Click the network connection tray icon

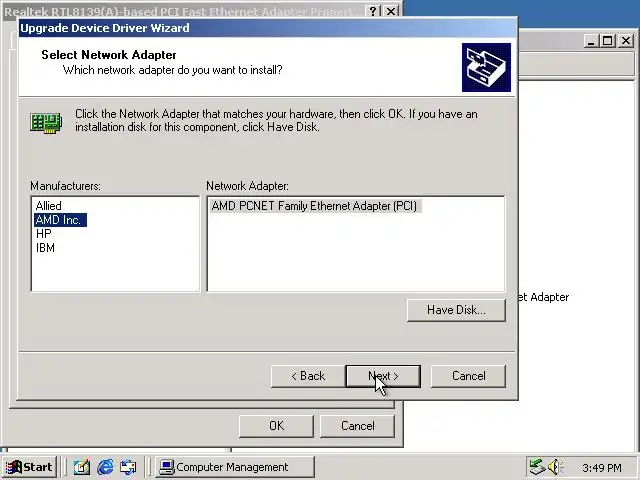[537, 467]
